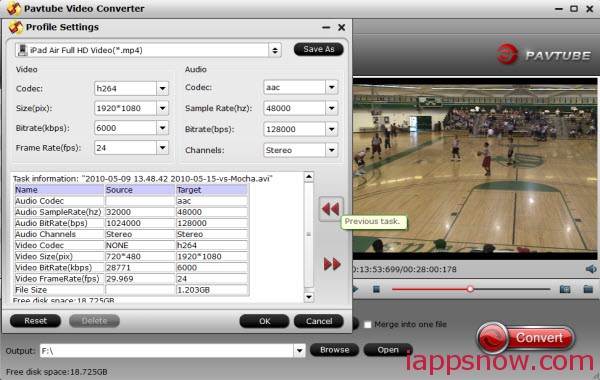600x380 pixels.
Task: Expand the audio Sample Rate dropdown
Action: click(x=332, y=108)
